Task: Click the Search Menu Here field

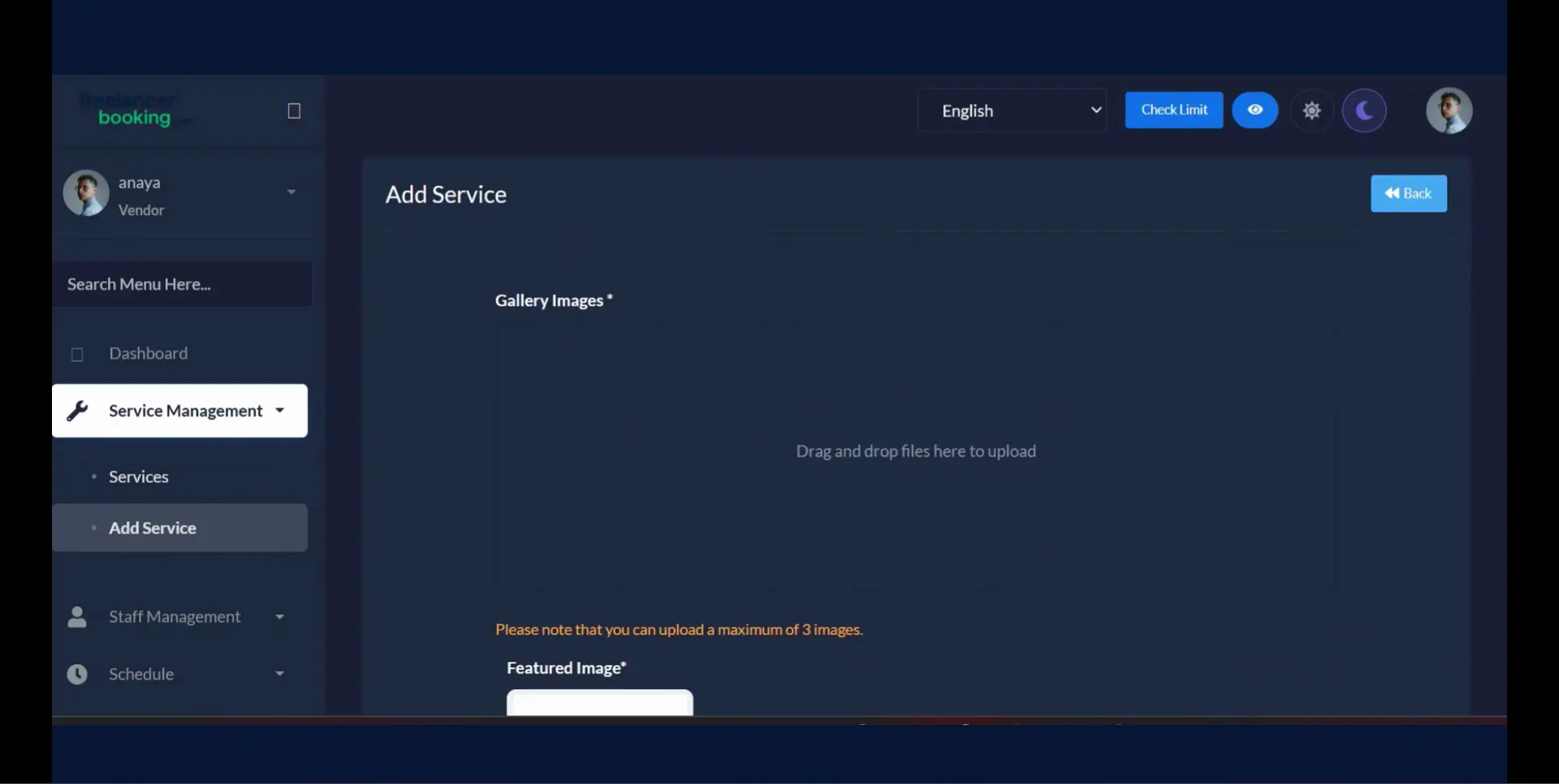Action: click(x=183, y=285)
